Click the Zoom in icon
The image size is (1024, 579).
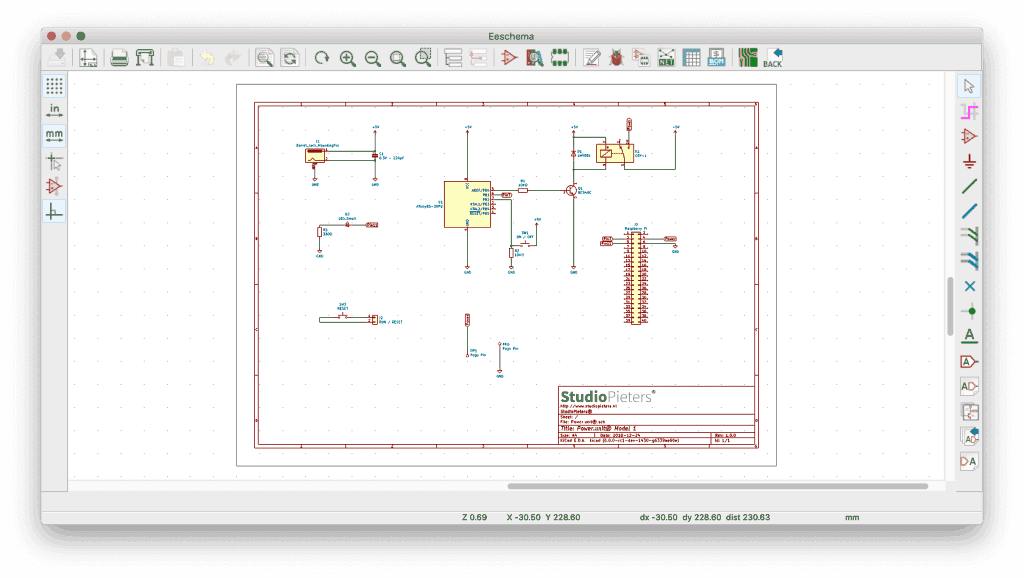pos(347,58)
